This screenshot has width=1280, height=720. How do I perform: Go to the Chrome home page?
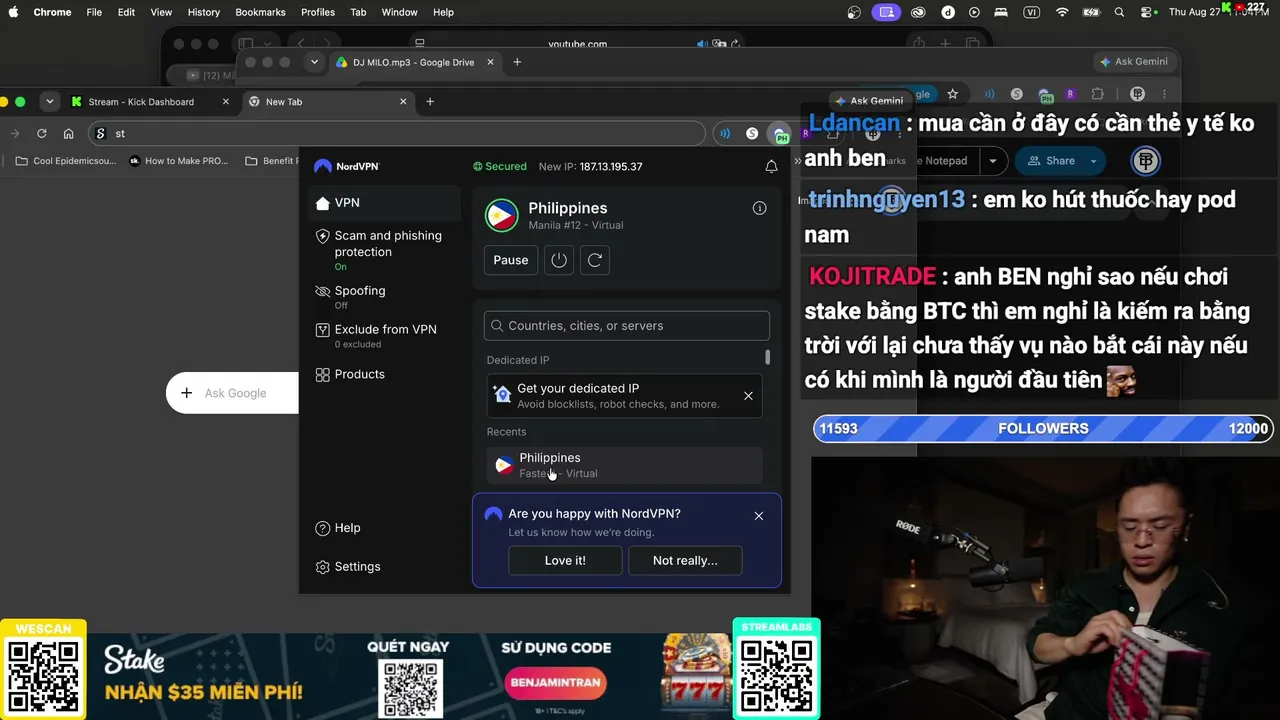[68, 134]
